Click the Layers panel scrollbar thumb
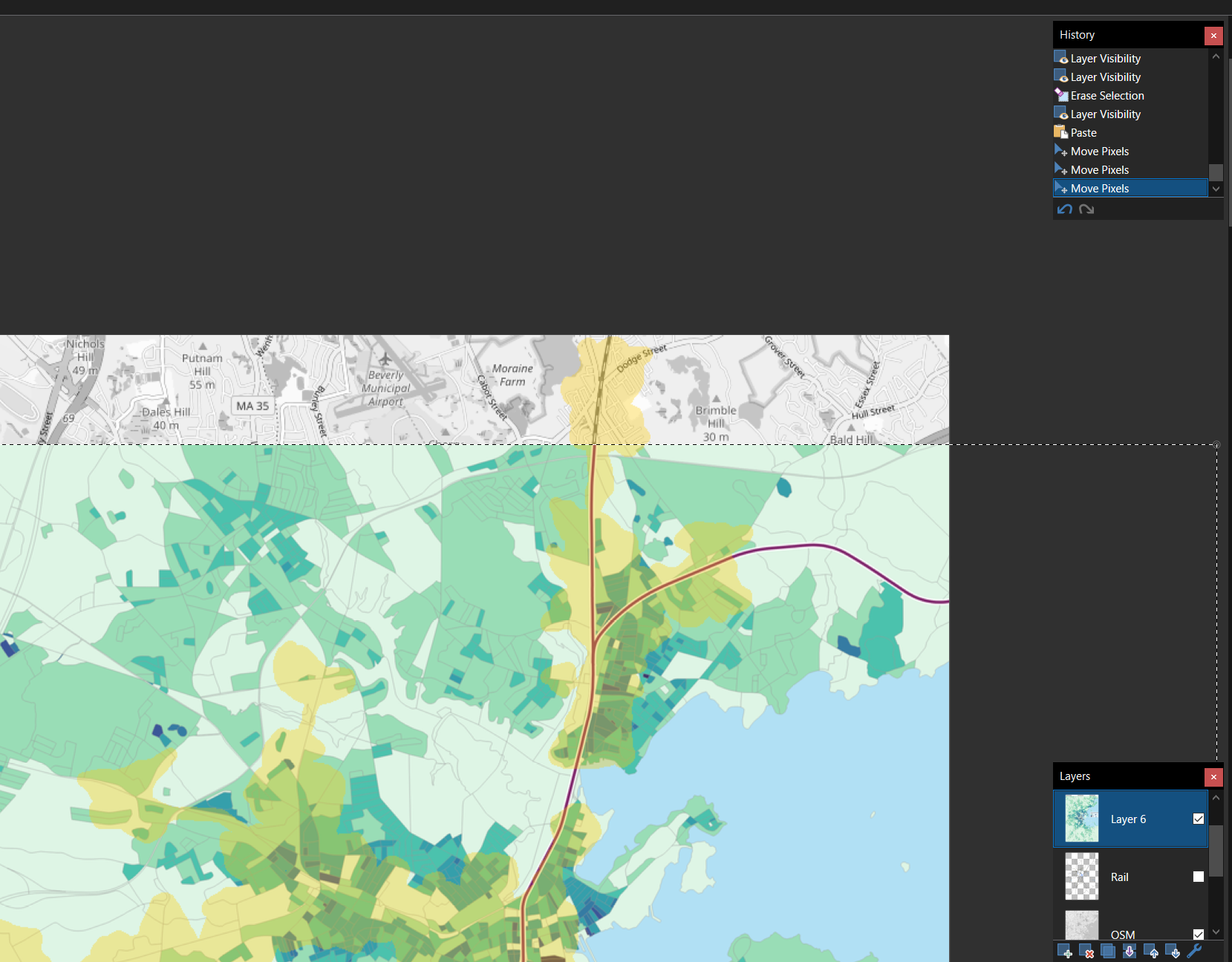The width and height of the screenshot is (1232, 962). coord(1216,851)
